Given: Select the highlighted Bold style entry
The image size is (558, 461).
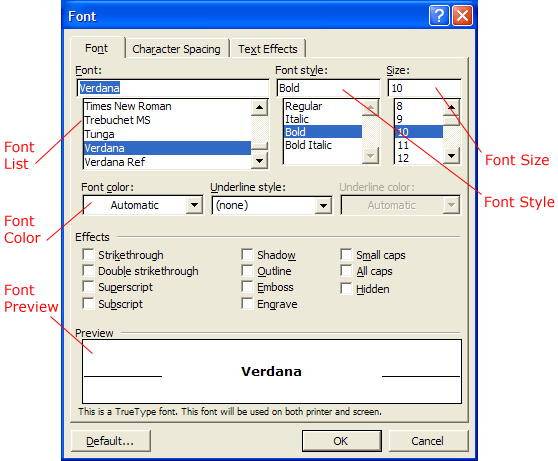Looking at the screenshot, I should 323,132.
